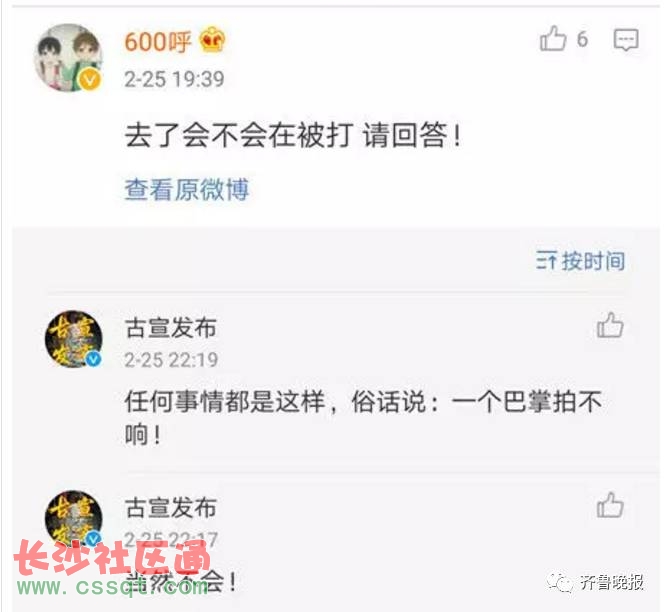Open 古宣发布 avatar on 22:19 reply
Viewport: 665px width, 612px height.
coord(73,339)
